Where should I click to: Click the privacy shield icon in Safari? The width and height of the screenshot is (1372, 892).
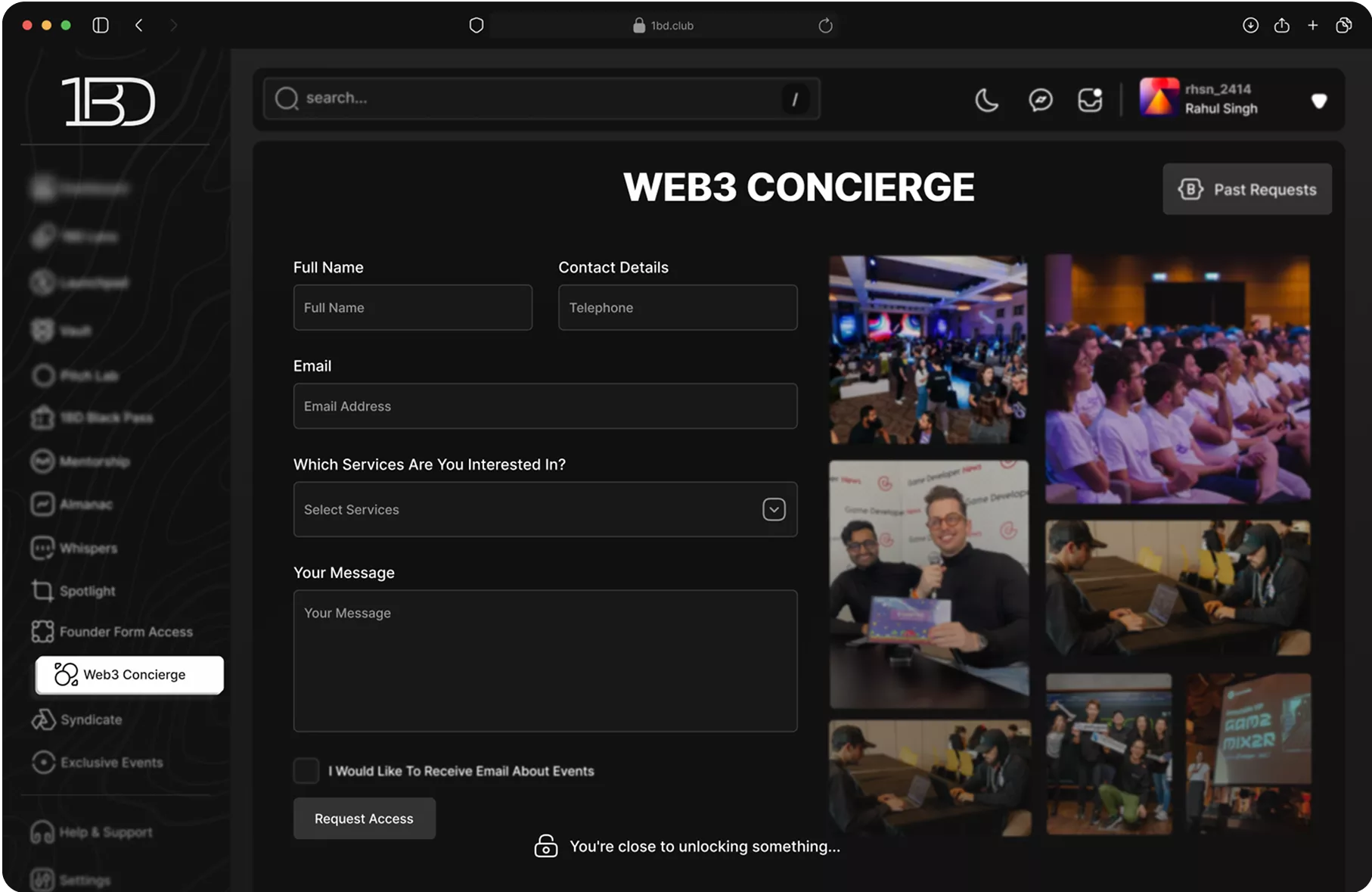[x=476, y=26]
